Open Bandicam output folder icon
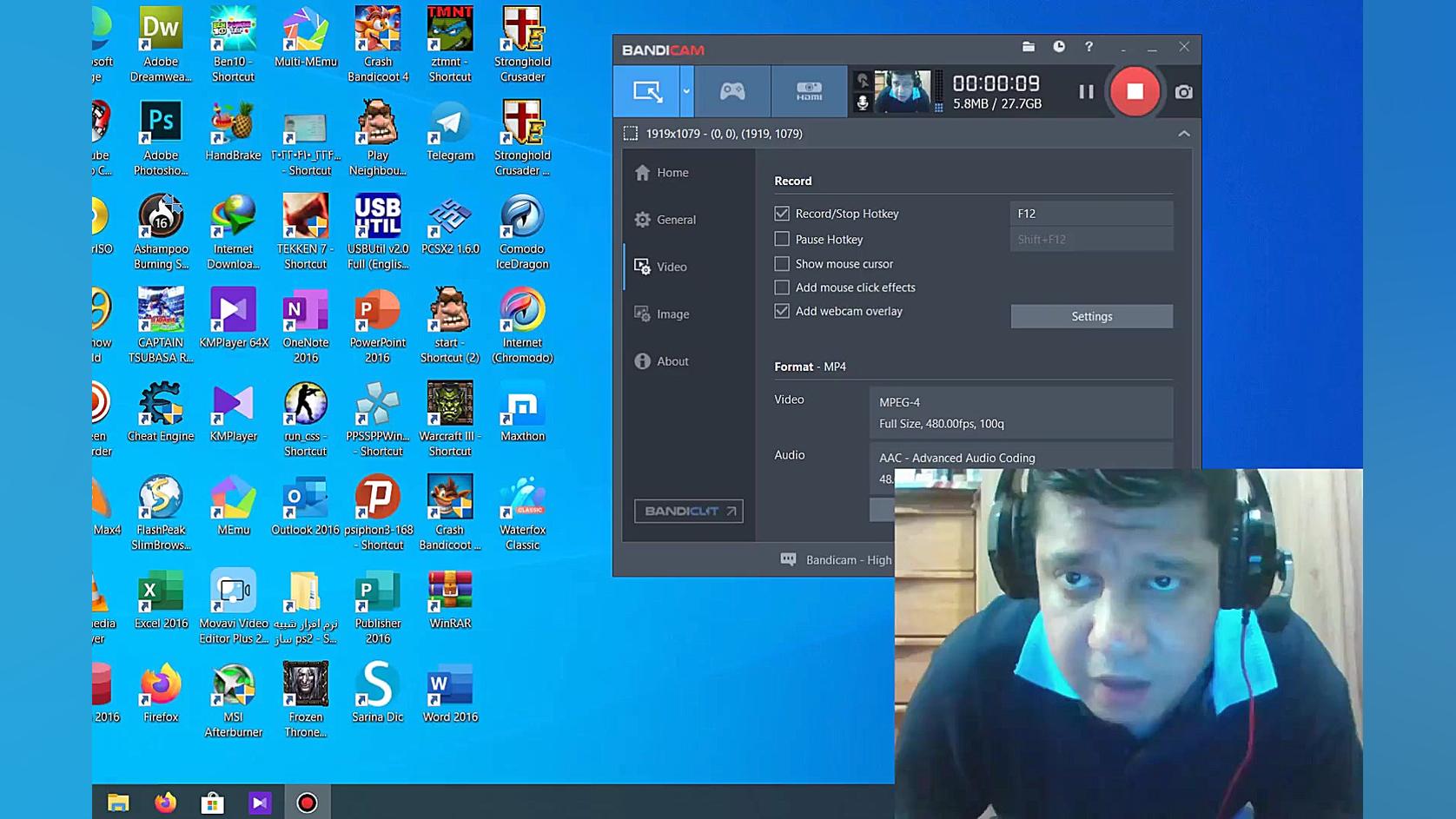The height and width of the screenshot is (819, 1456). 1029,47
